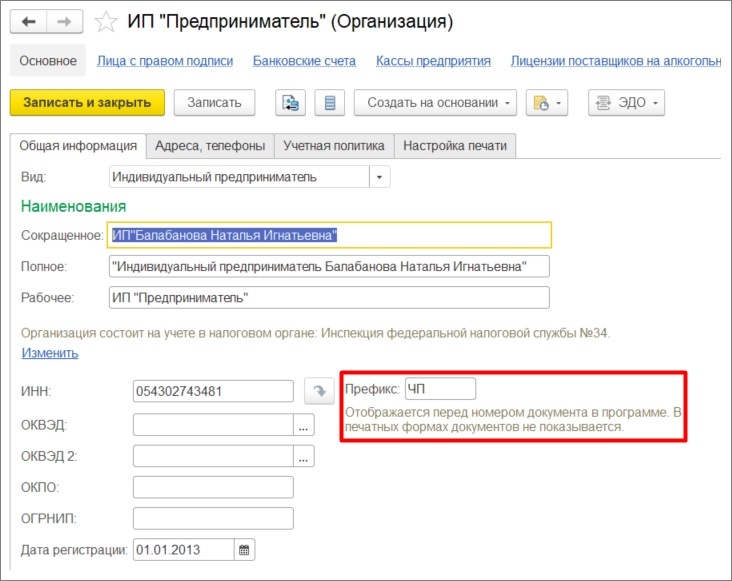Click the Сокращенное name field
Image resolution: width=732 pixels, height=581 pixels.
329,235
